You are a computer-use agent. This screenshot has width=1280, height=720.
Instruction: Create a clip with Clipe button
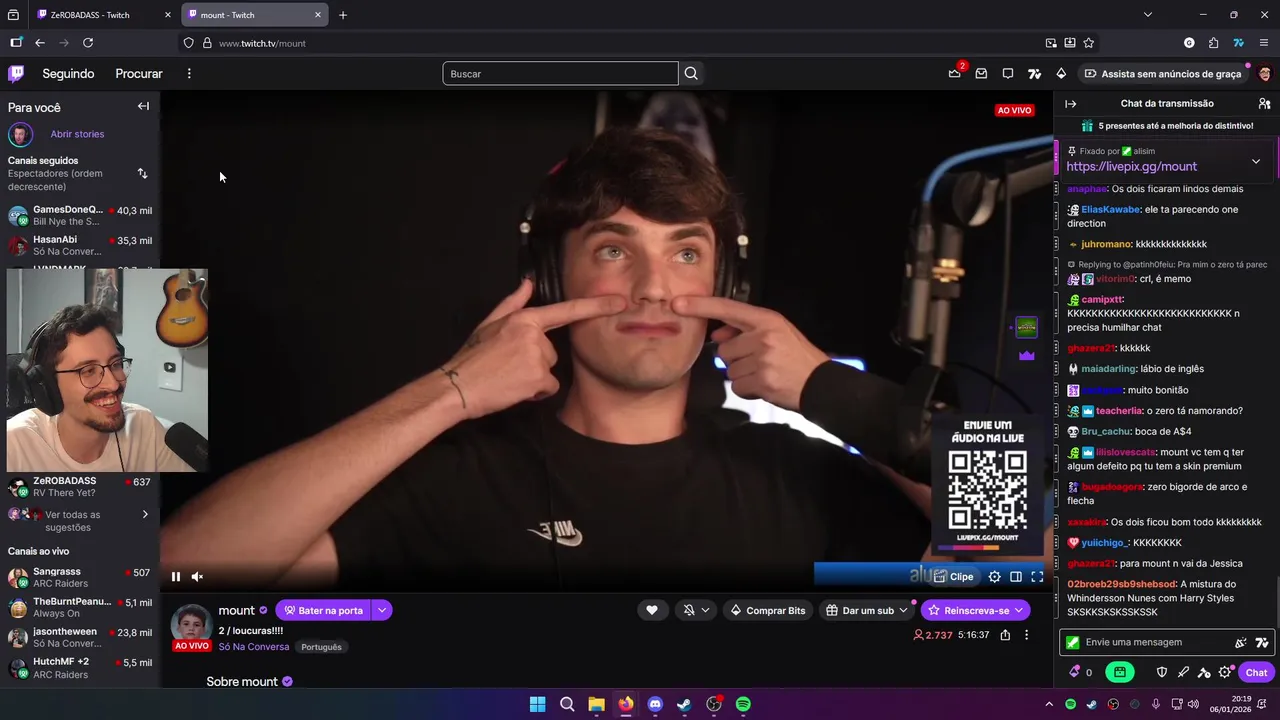(x=953, y=576)
